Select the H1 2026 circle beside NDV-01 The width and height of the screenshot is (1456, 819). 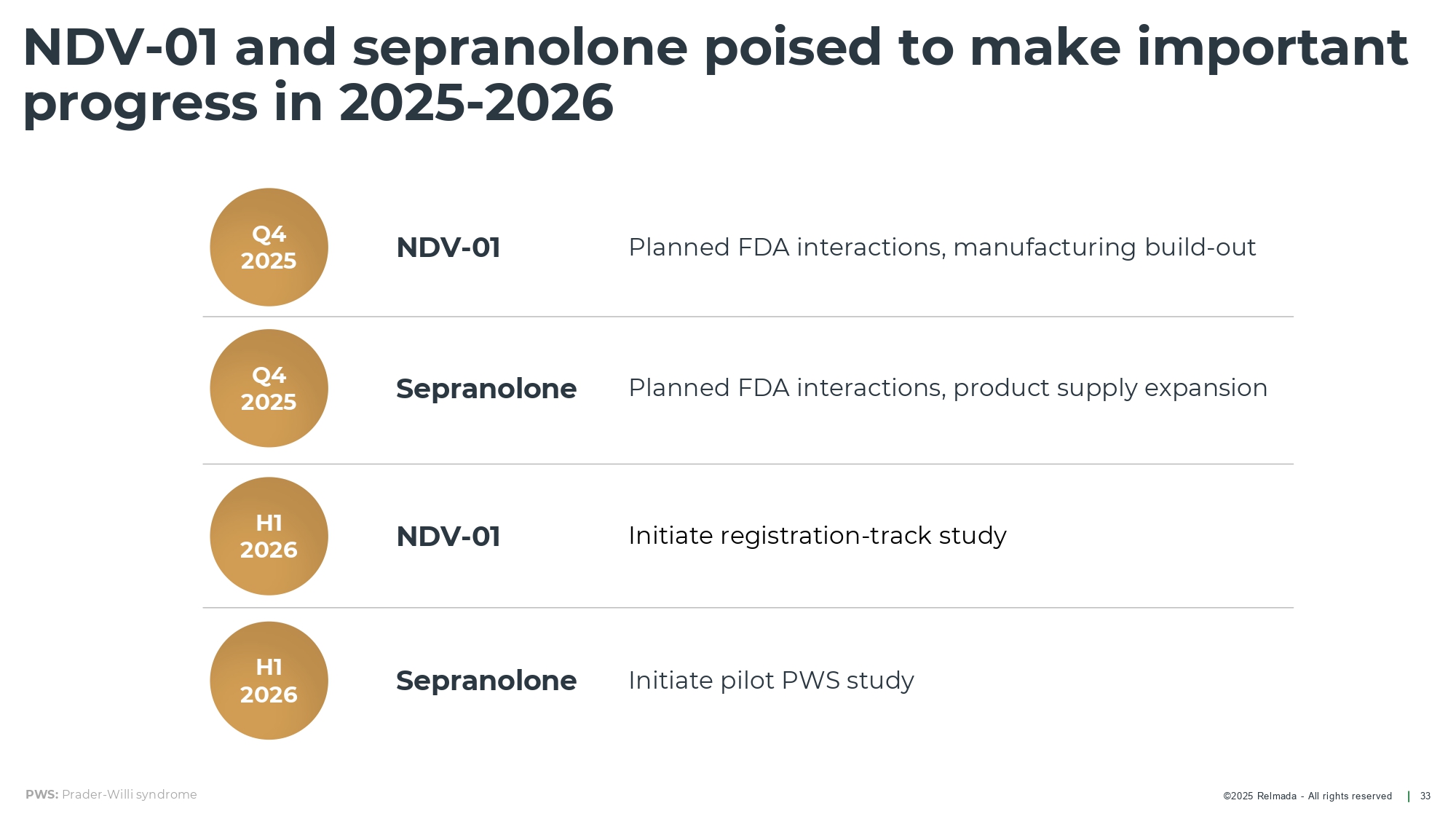click(269, 537)
